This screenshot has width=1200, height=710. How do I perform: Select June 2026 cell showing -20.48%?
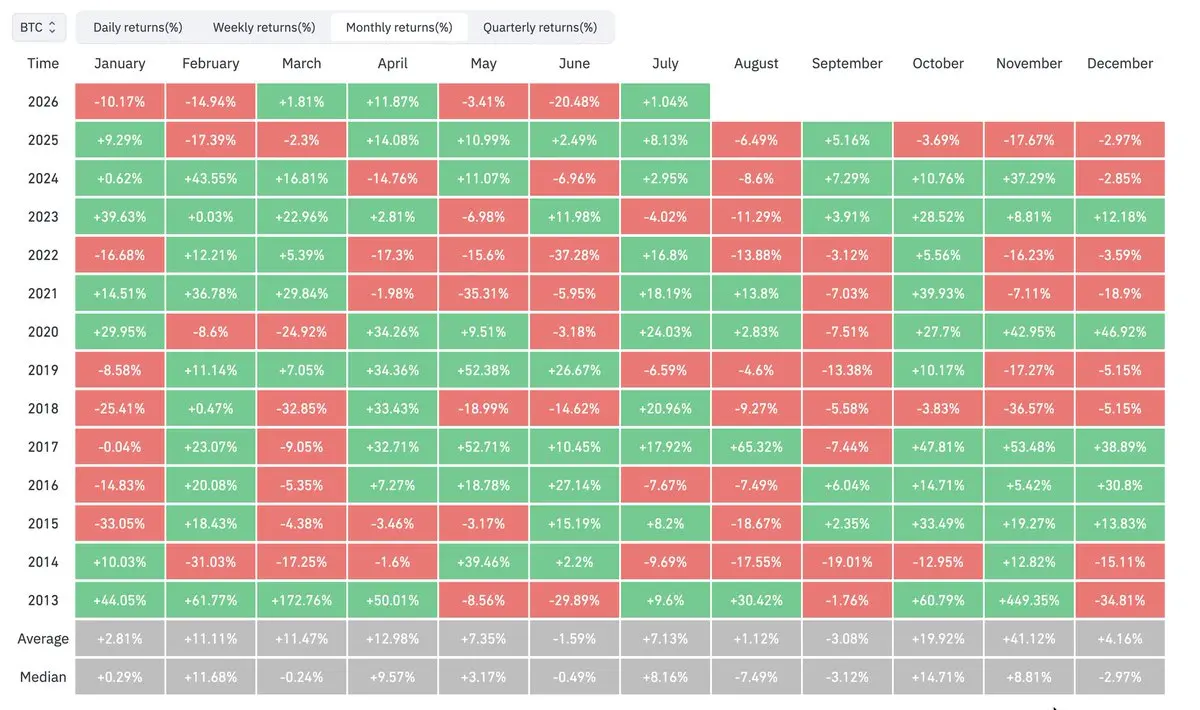point(574,102)
